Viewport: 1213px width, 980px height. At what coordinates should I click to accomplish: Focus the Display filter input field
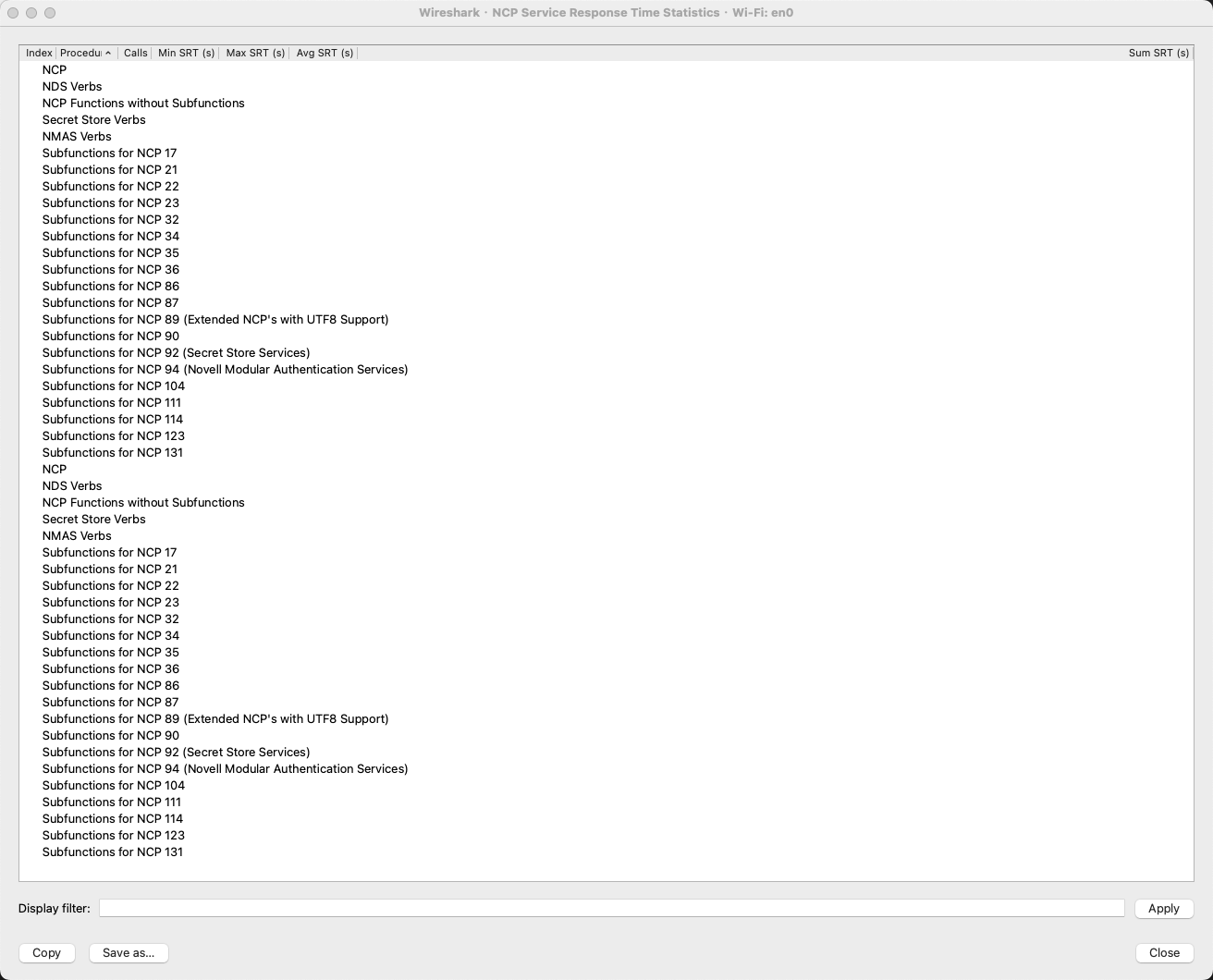611,908
